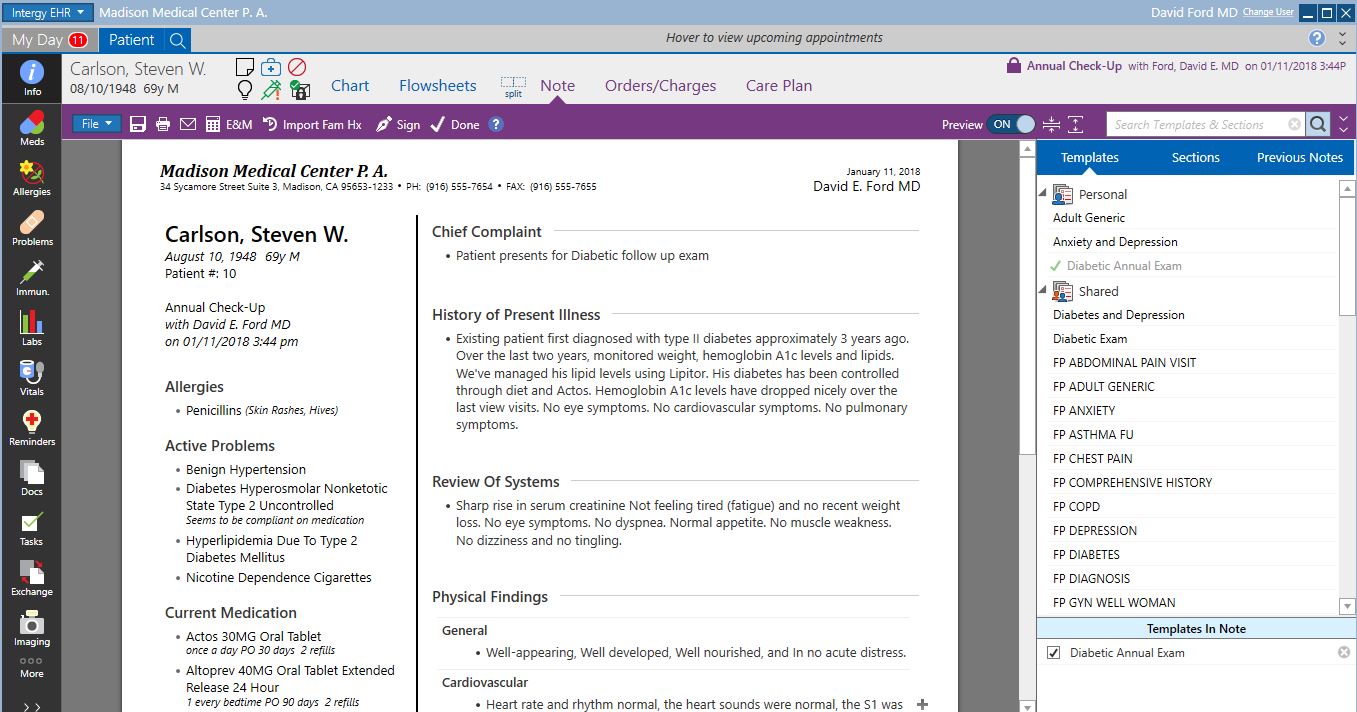The height and width of the screenshot is (712, 1357).
Task: Click the envelope icon in note toolbar
Action: click(x=188, y=125)
